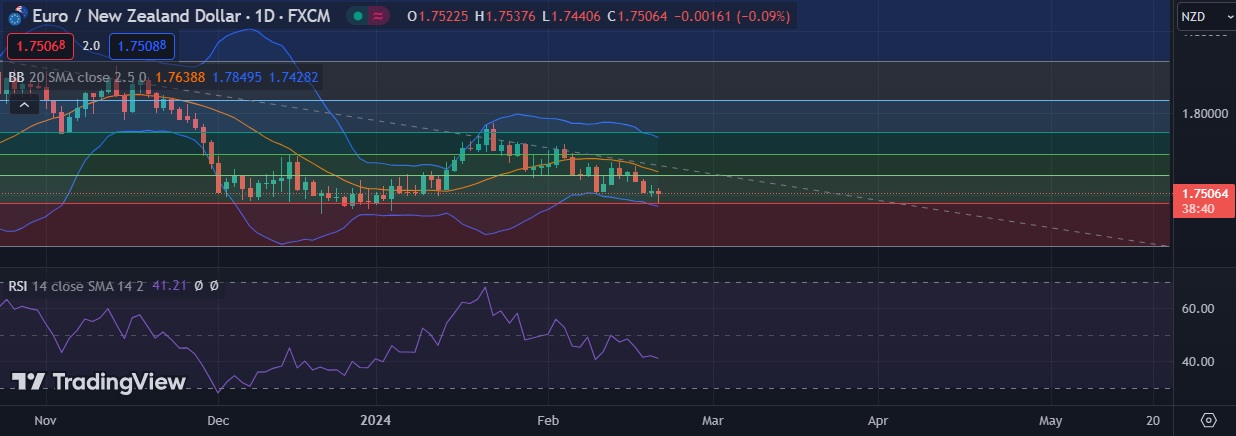Image resolution: width=1236 pixels, height=436 pixels.
Task: Click the pink data update indicator icon
Action: (378, 16)
